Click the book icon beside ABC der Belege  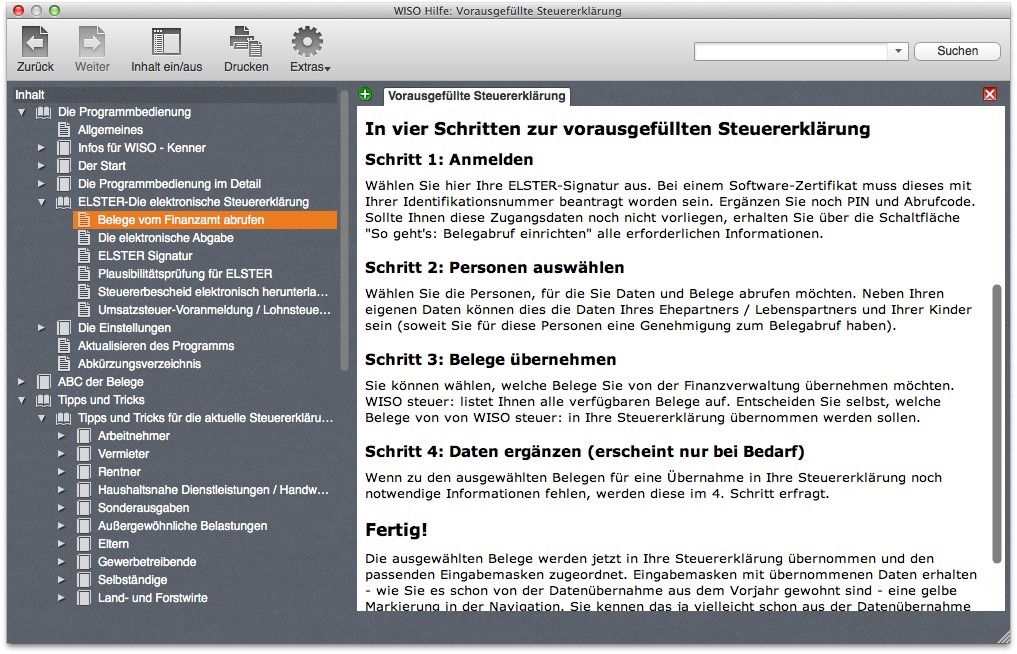[44, 382]
